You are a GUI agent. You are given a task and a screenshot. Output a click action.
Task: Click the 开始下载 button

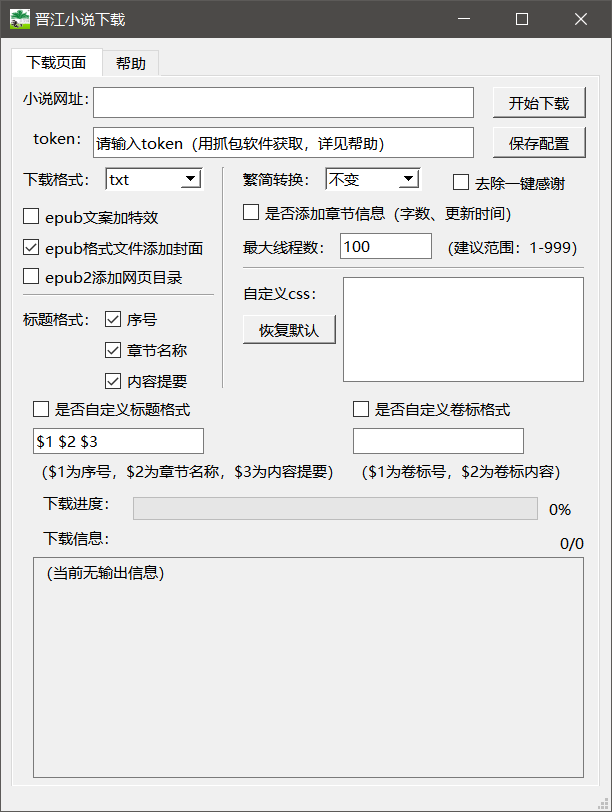click(x=539, y=103)
